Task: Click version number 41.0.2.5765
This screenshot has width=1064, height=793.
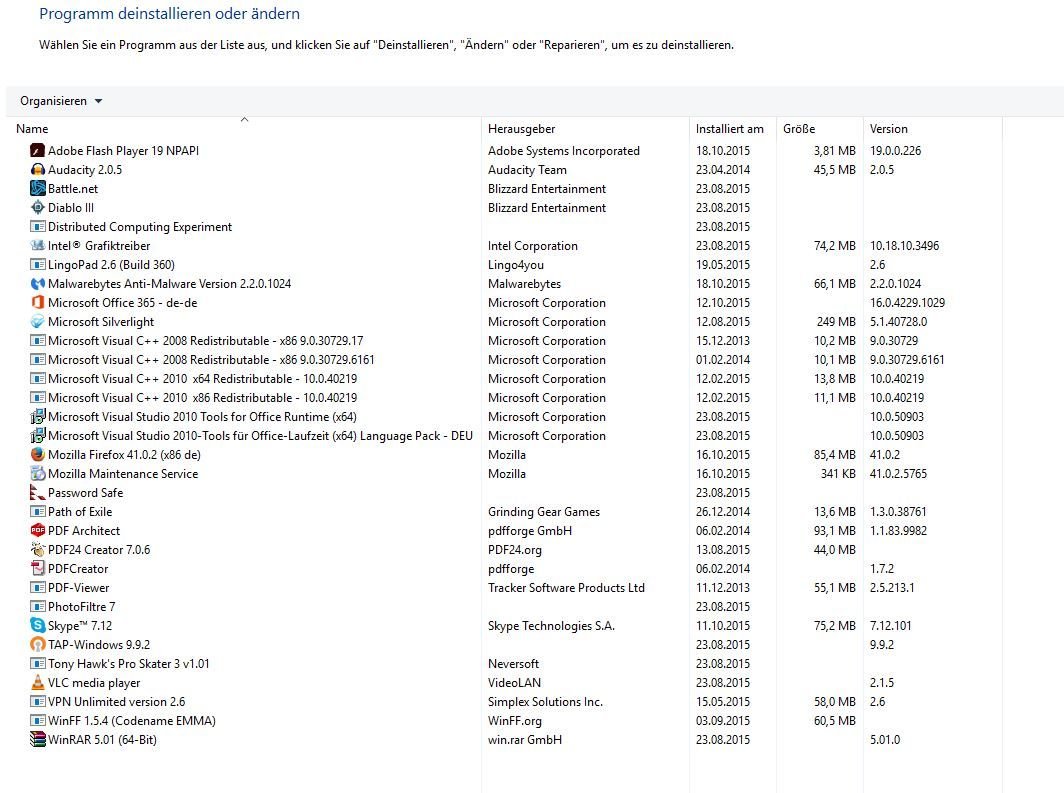Action: coord(898,473)
